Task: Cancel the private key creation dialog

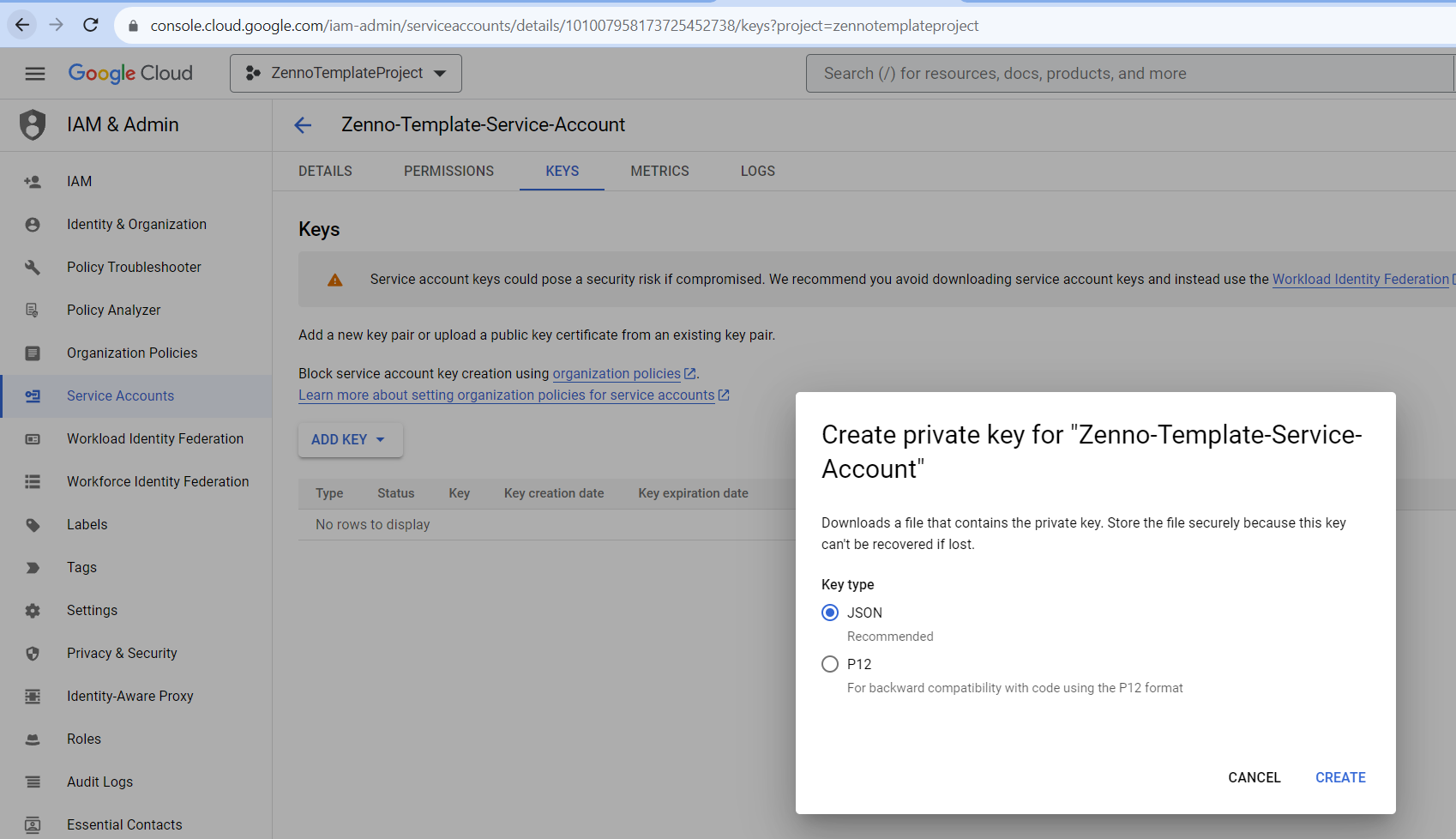Action: point(1254,777)
